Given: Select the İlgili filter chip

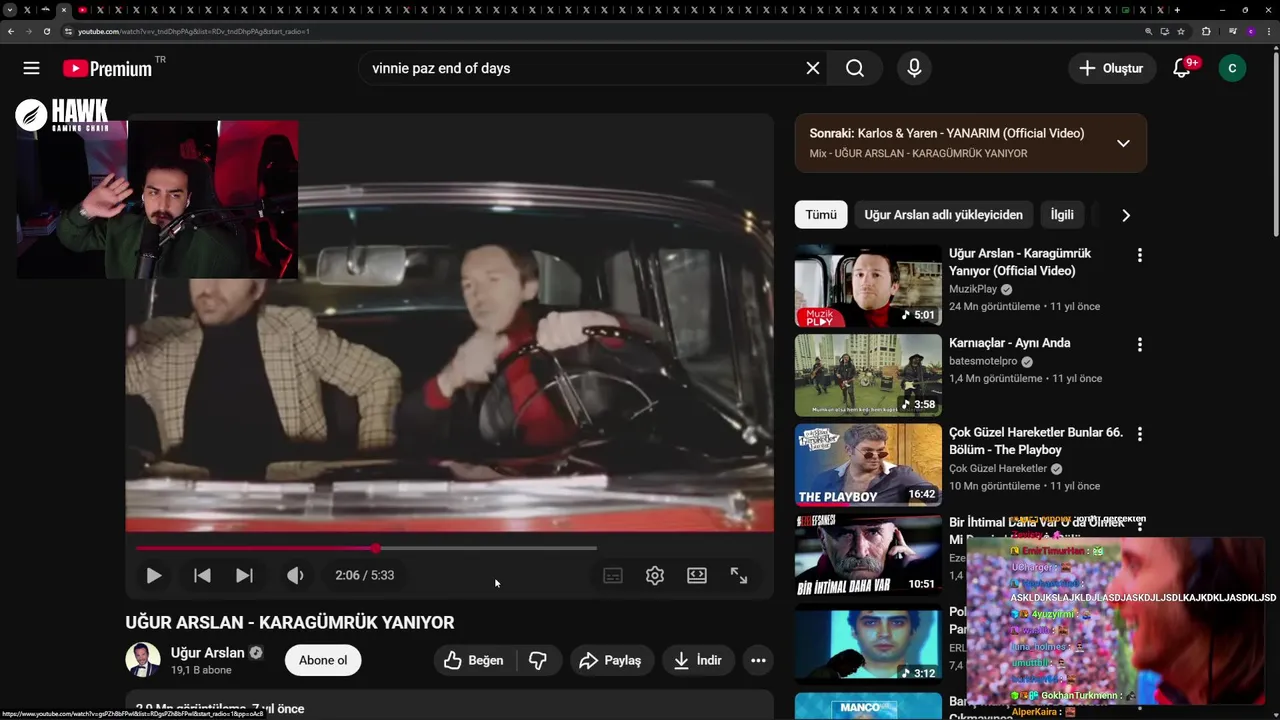Looking at the screenshot, I should click(1062, 215).
